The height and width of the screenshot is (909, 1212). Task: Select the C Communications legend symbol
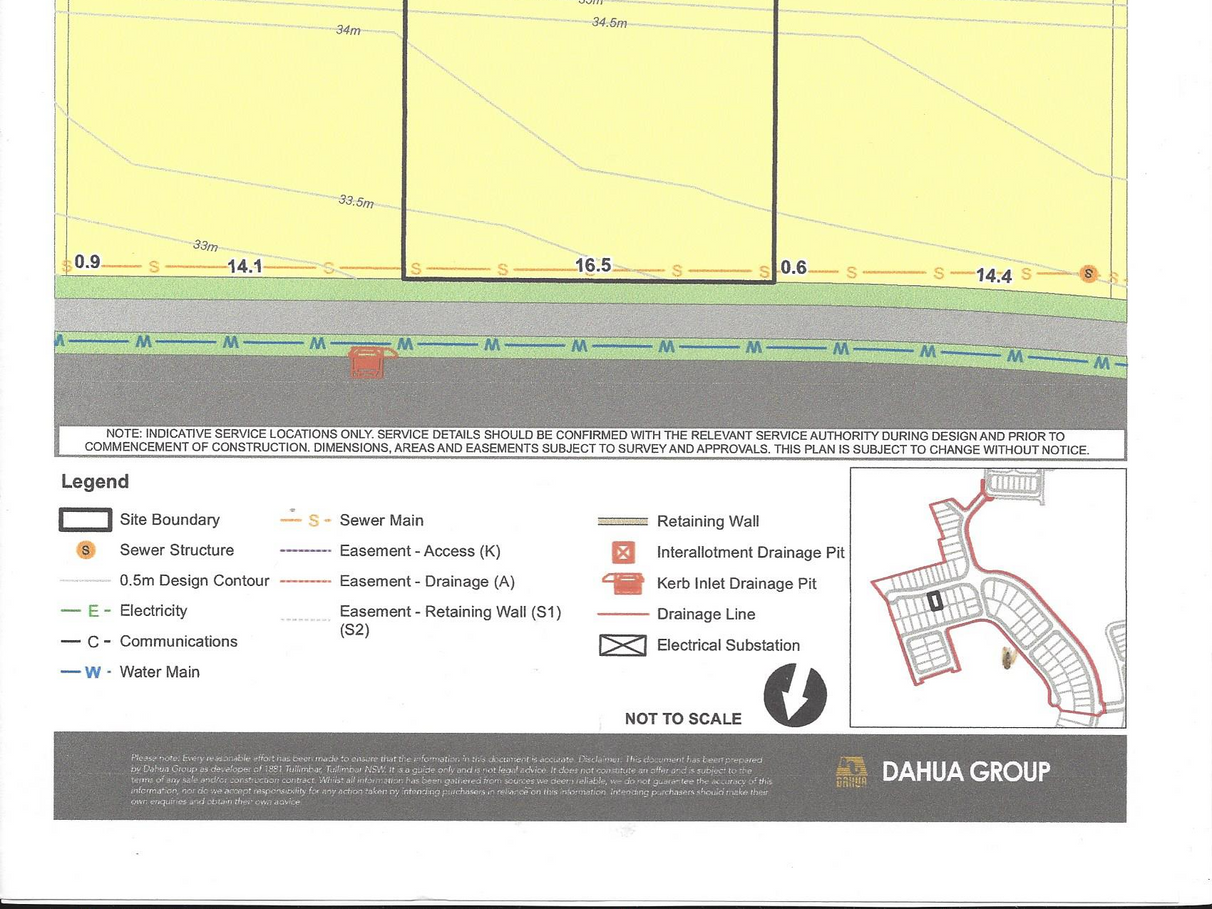pos(86,642)
